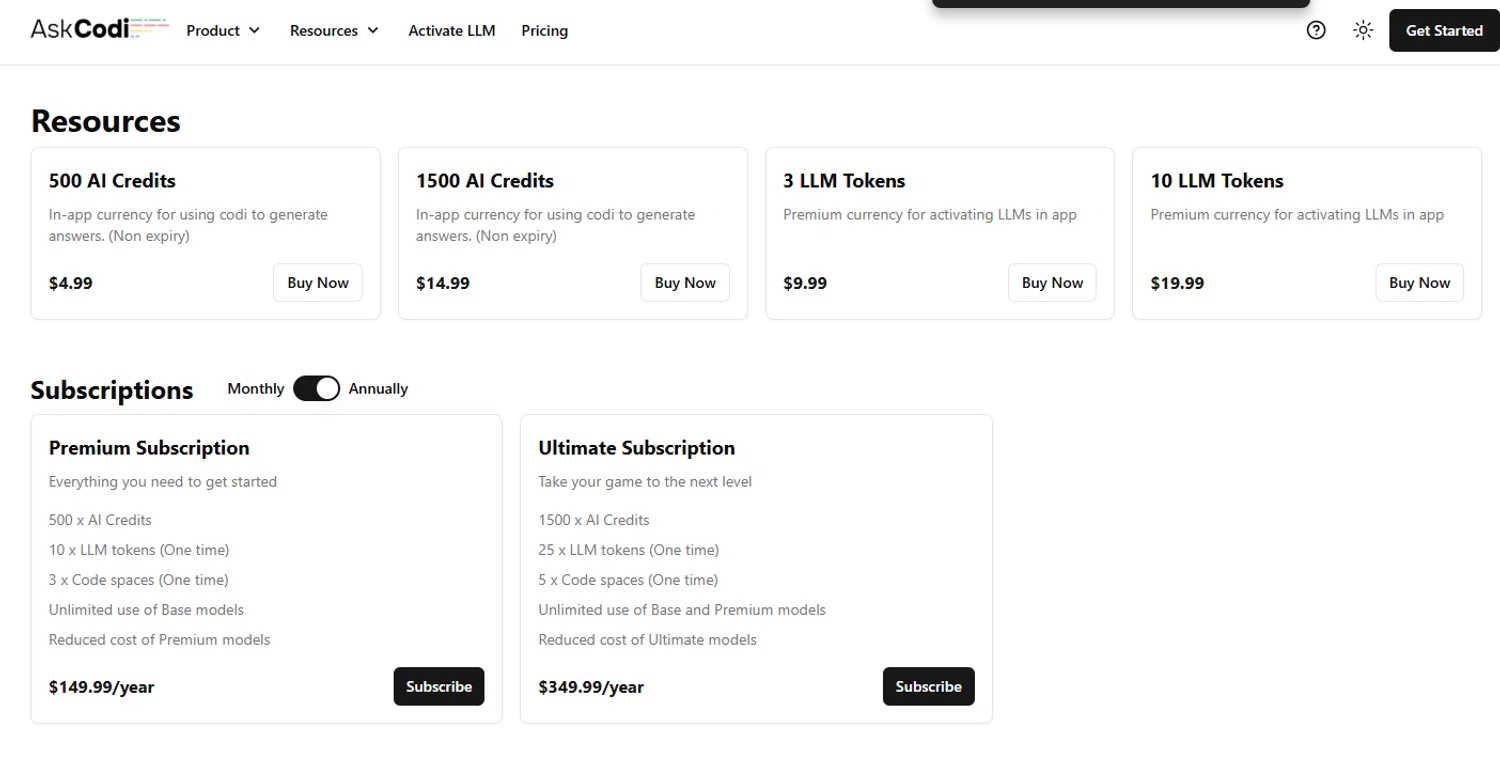Click "10 x LLM tokens (One time)" line

coord(139,550)
